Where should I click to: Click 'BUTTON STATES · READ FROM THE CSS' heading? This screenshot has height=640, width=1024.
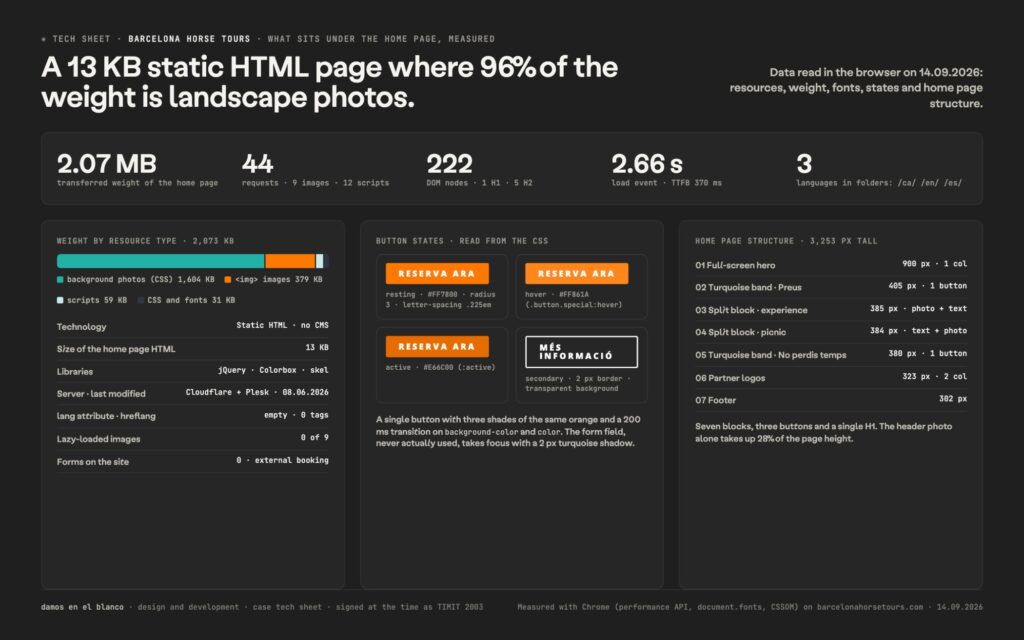pyautogui.click(x=462, y=241)
